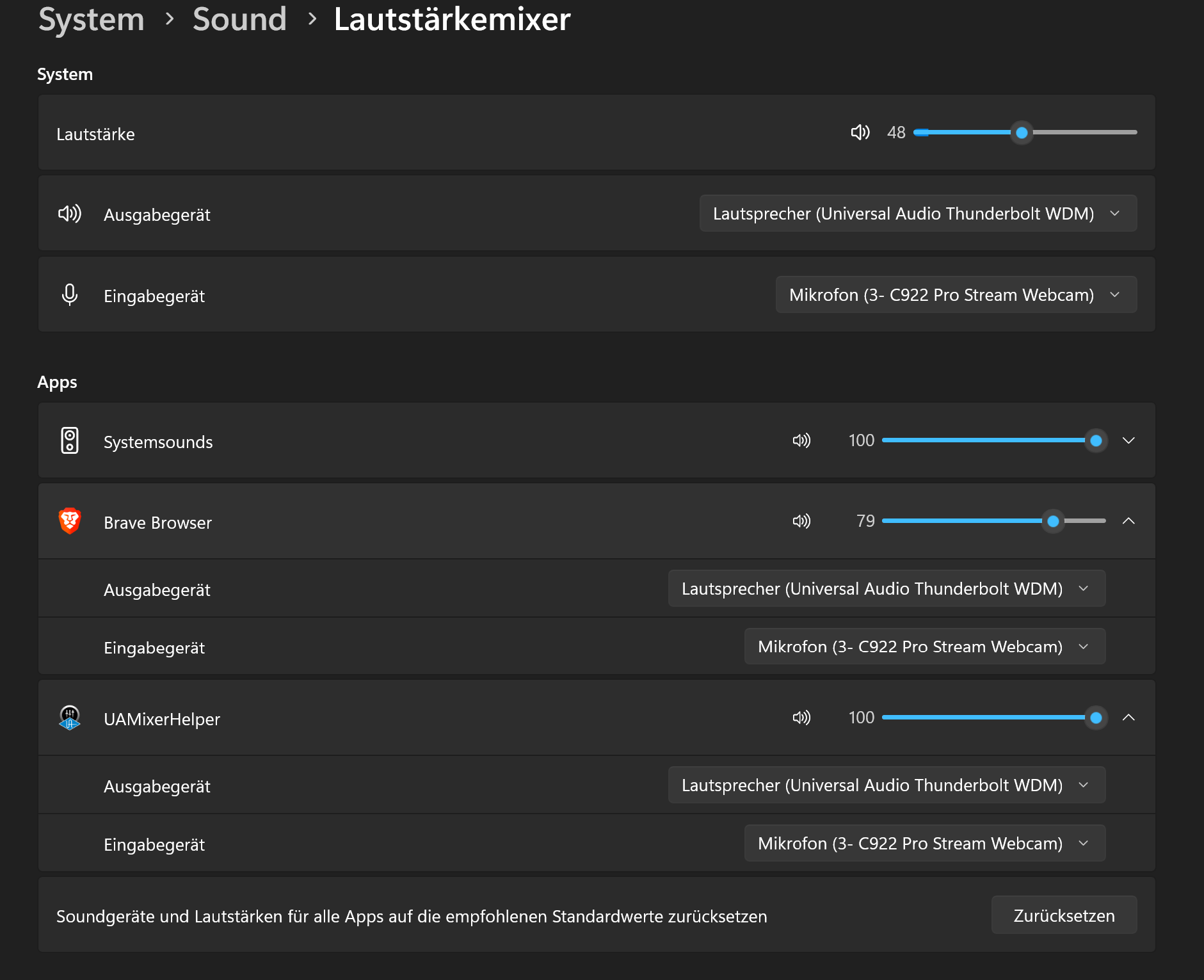The image size is (1204, 980).
Task: Open the system Ausgabegerät dropdown
Action: coord(918,214)
